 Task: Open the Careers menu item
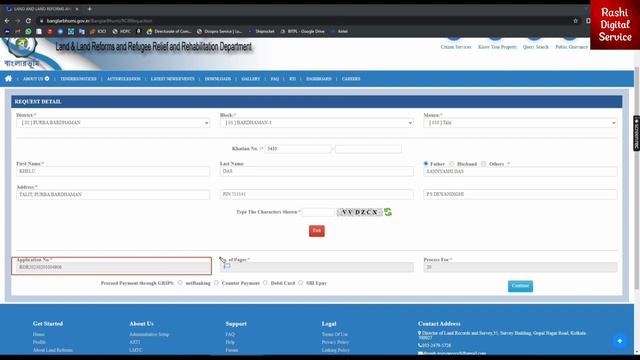(x=351, y=79)
